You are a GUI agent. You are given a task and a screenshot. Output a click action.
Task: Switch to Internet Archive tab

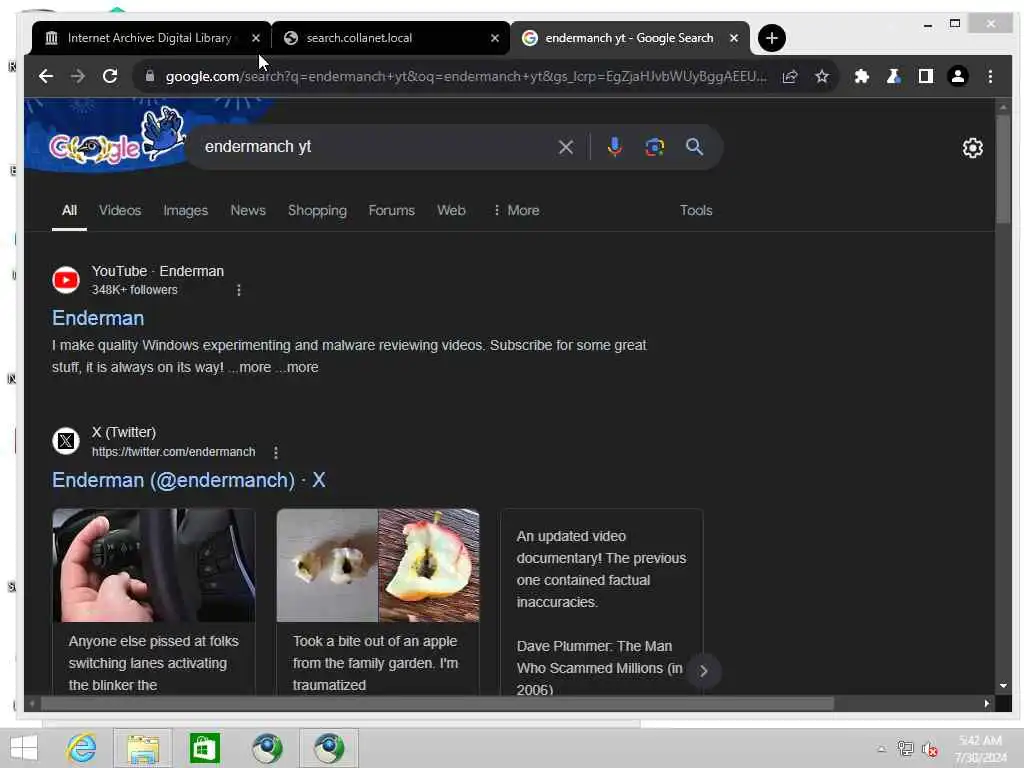[x=150, y=39]
